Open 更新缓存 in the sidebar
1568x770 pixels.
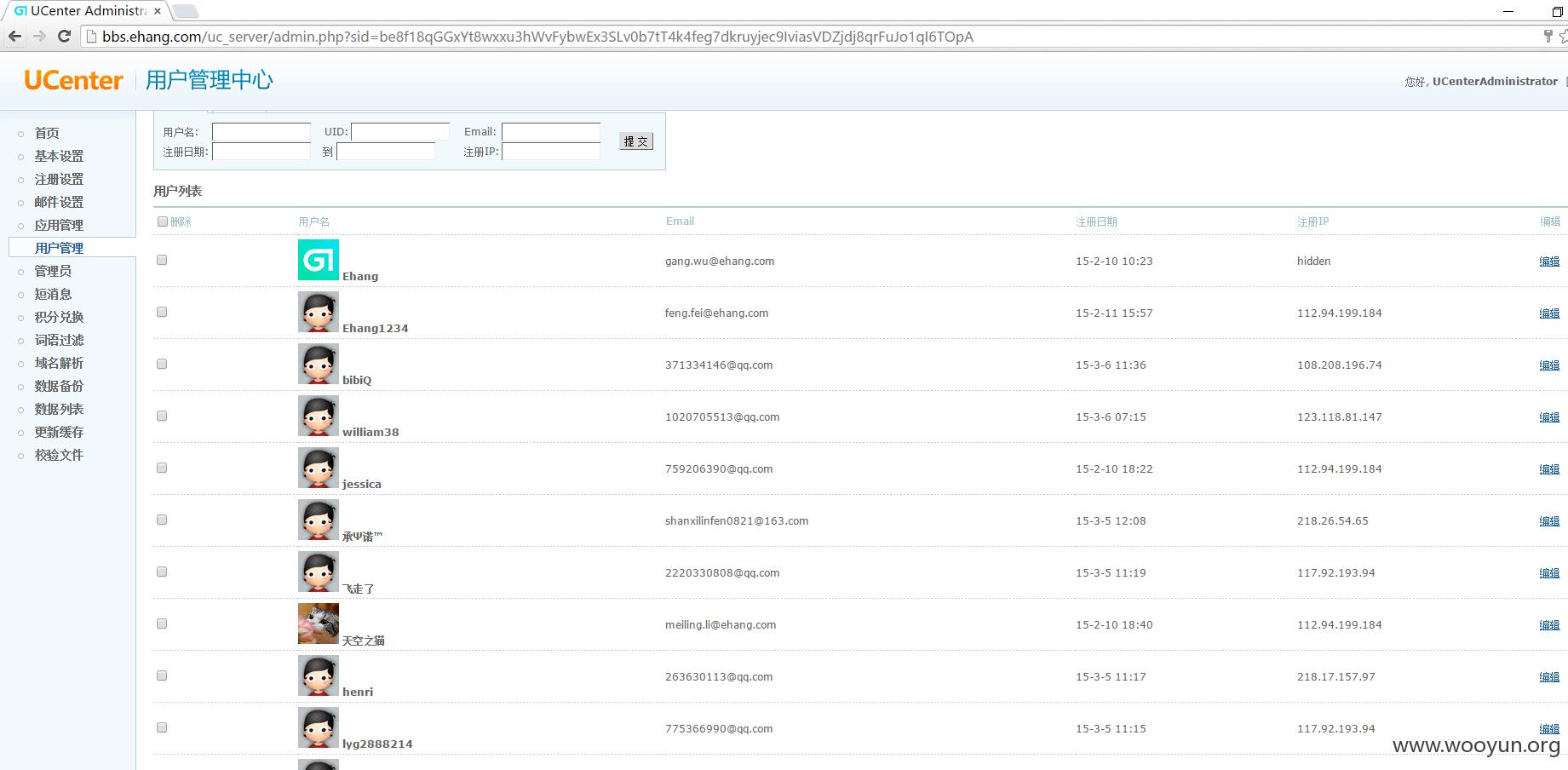(x=59, y=432)
